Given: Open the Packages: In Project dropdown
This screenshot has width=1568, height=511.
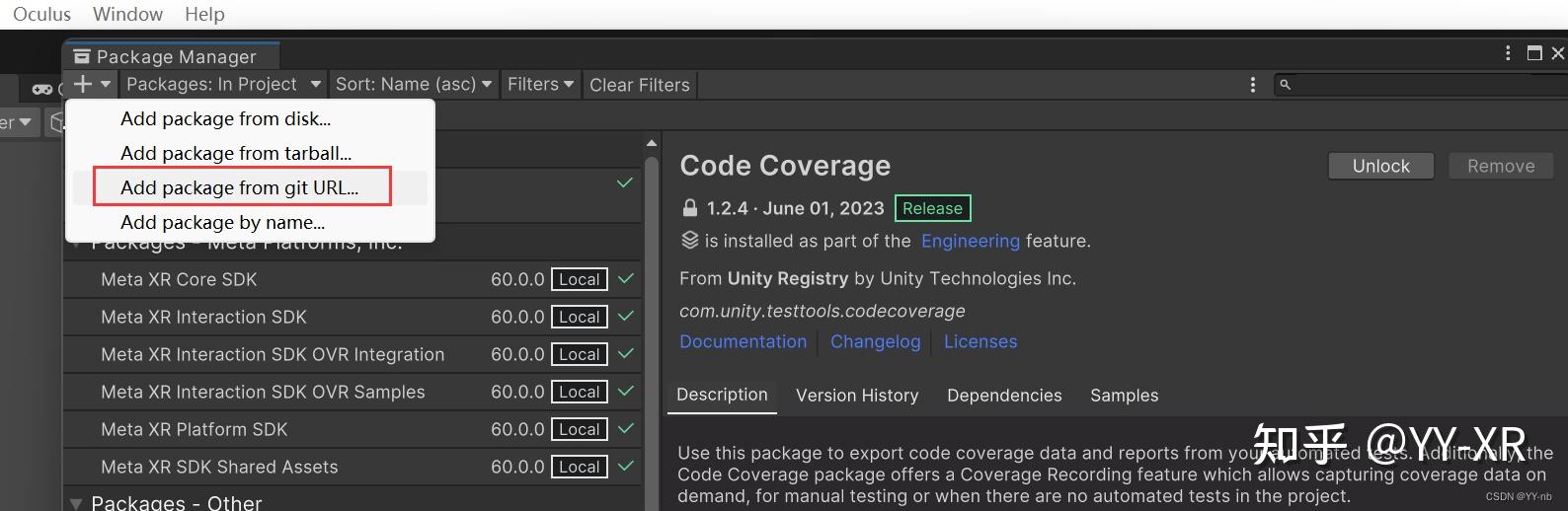Looking at the screenshot, I should tap(223, 85).
